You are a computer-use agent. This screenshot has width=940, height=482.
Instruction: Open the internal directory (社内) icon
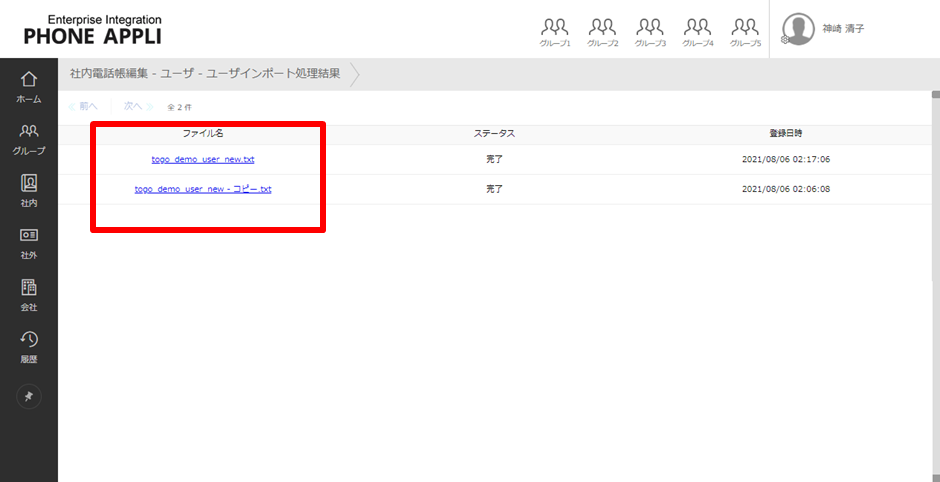(29, 189)
